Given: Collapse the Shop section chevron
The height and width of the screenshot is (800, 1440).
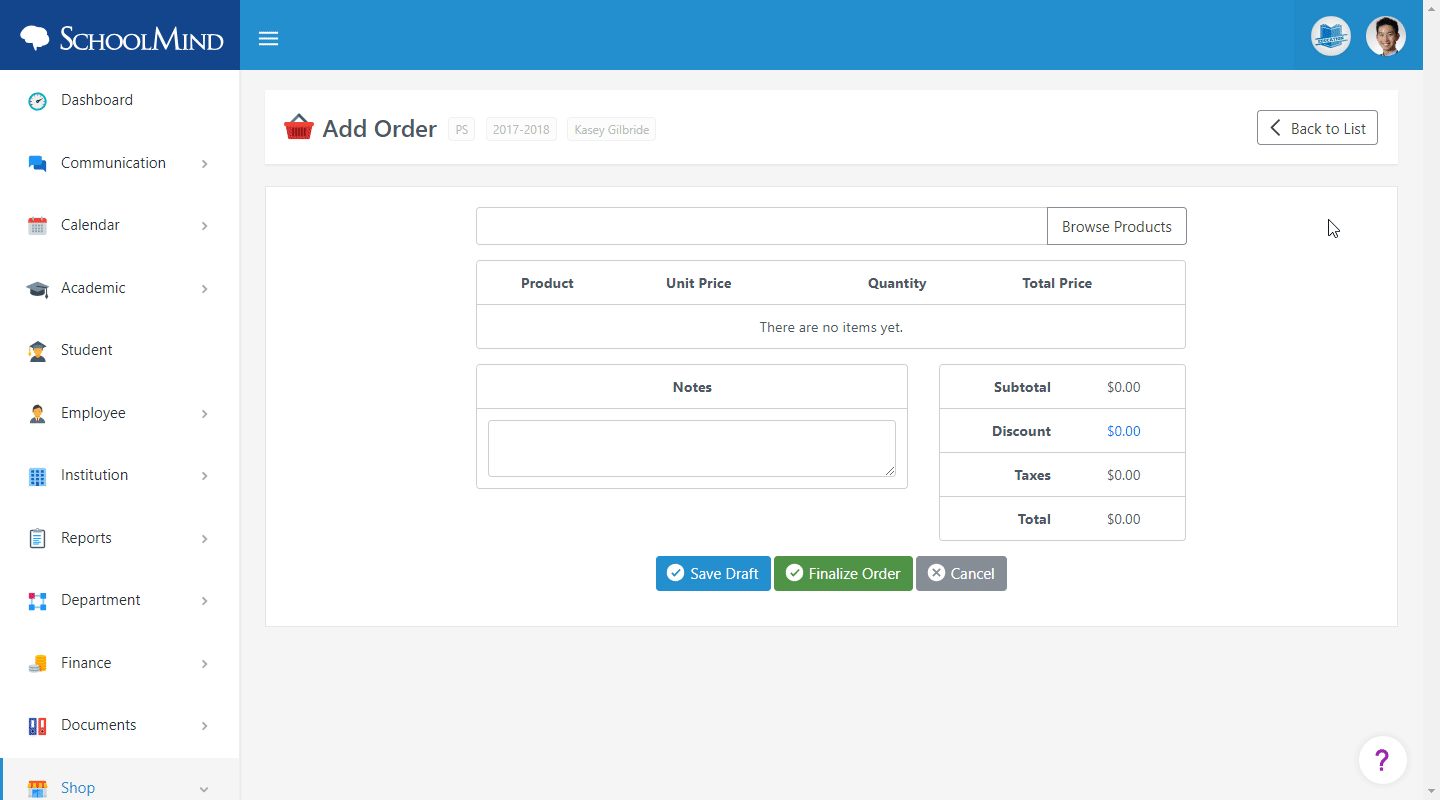Looking at the screenshot, I should pos(205,788).
